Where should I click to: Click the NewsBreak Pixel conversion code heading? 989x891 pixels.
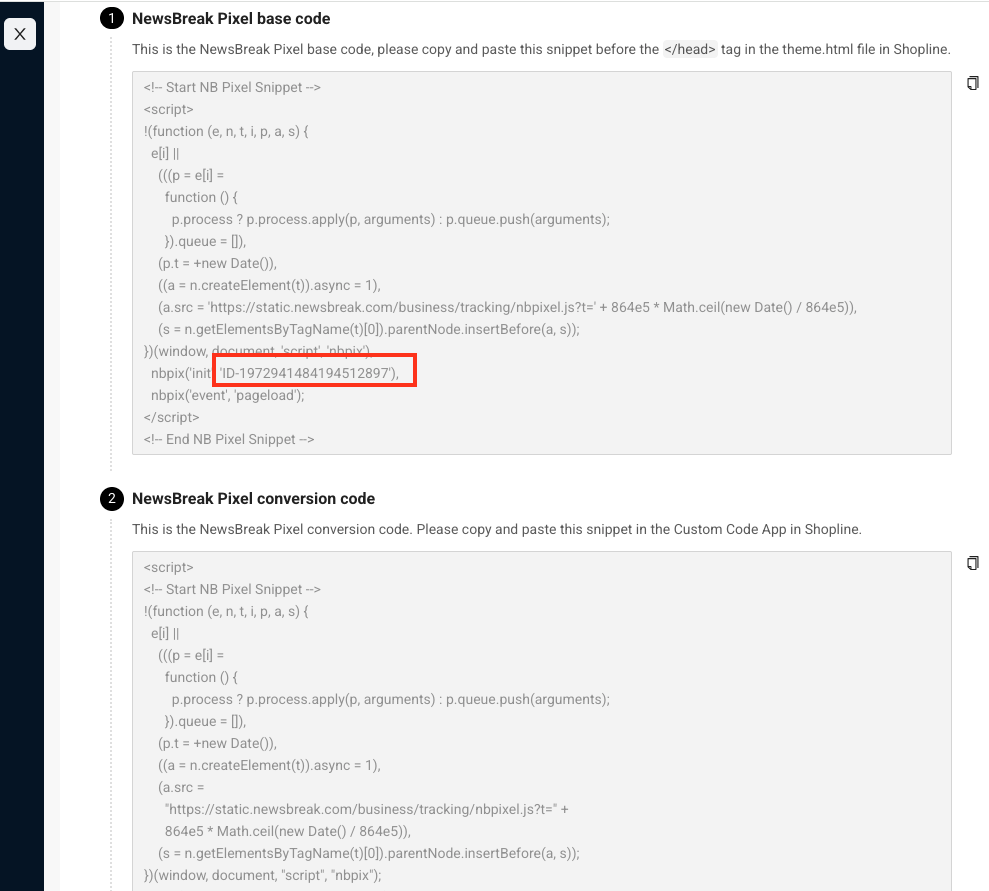pos(253,499)
